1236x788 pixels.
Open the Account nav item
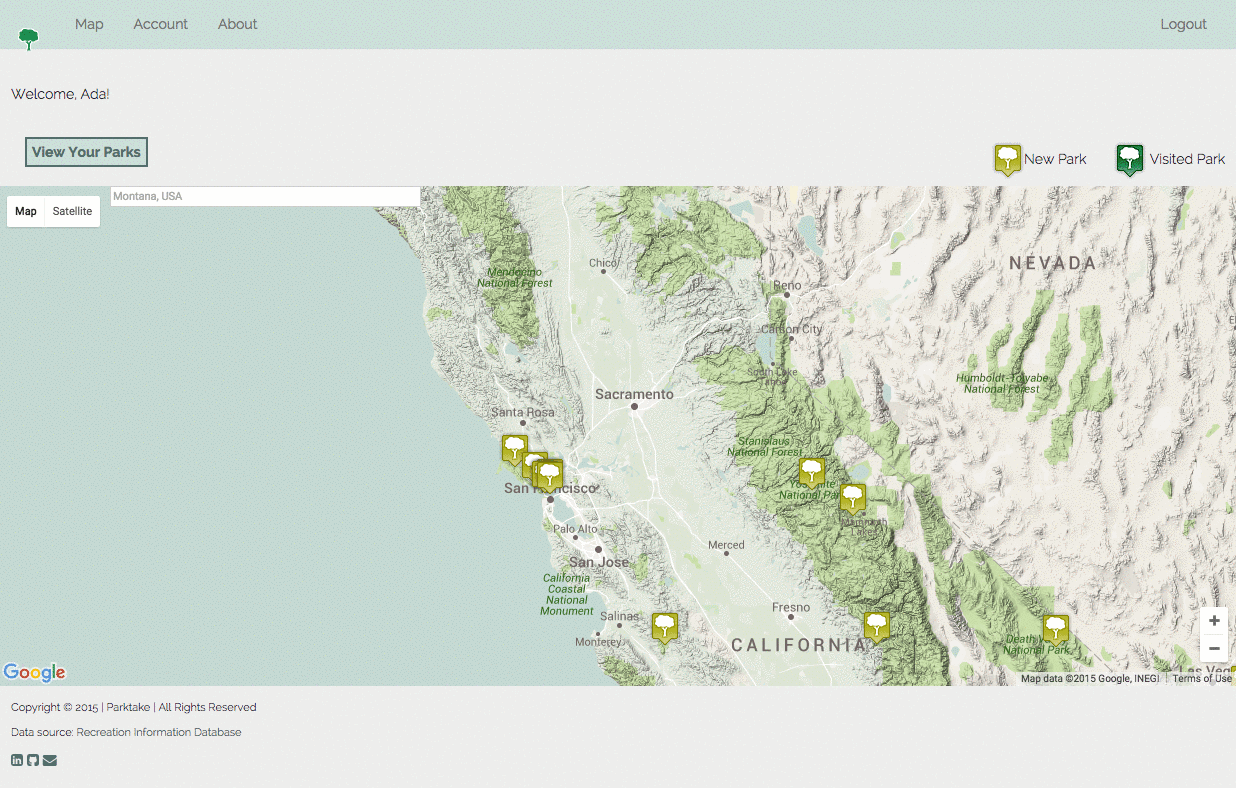click(161, 24)
